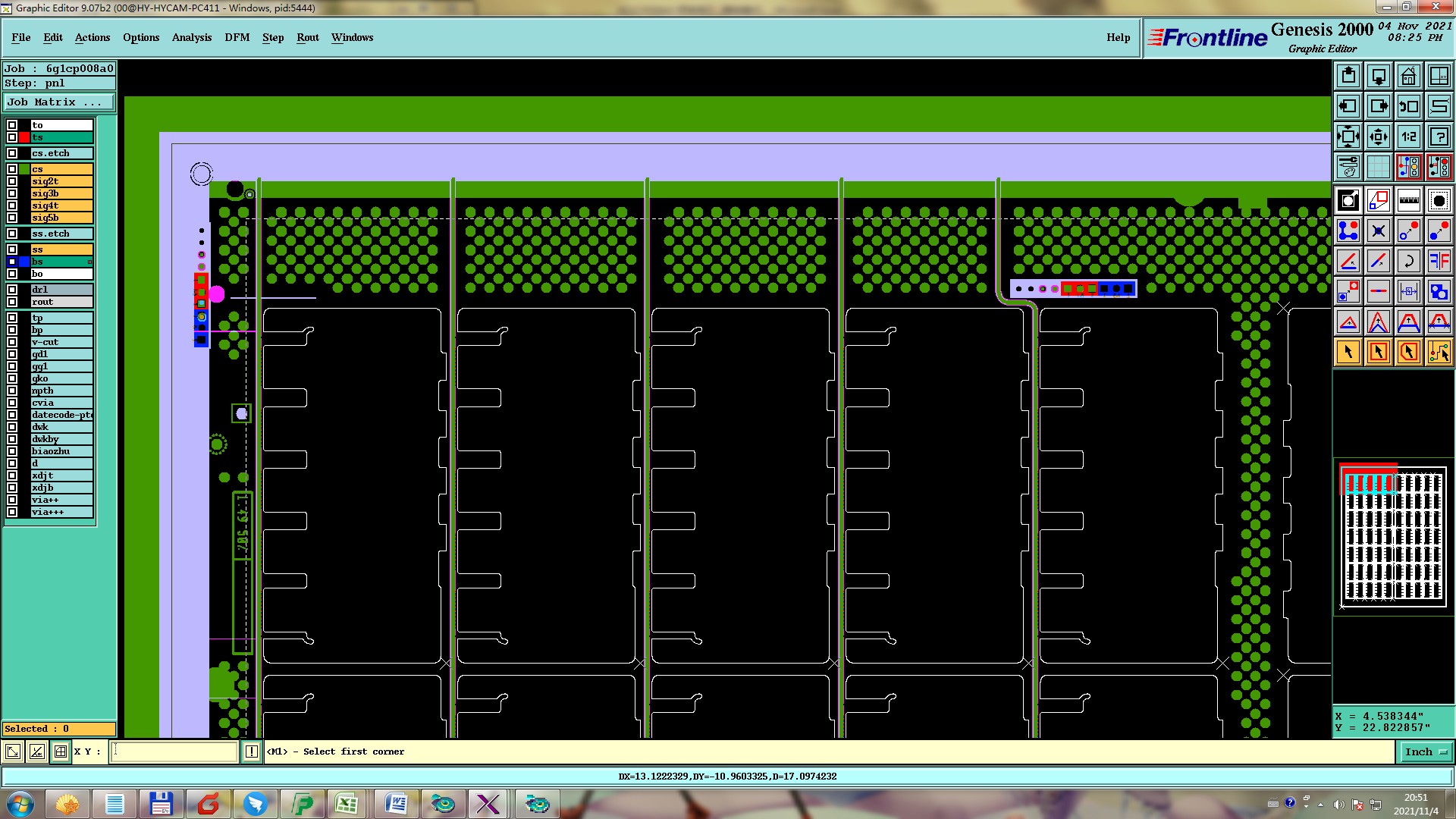1456x819 pixels.
Task: Click the Home view icon
Action: (1408, 76)
